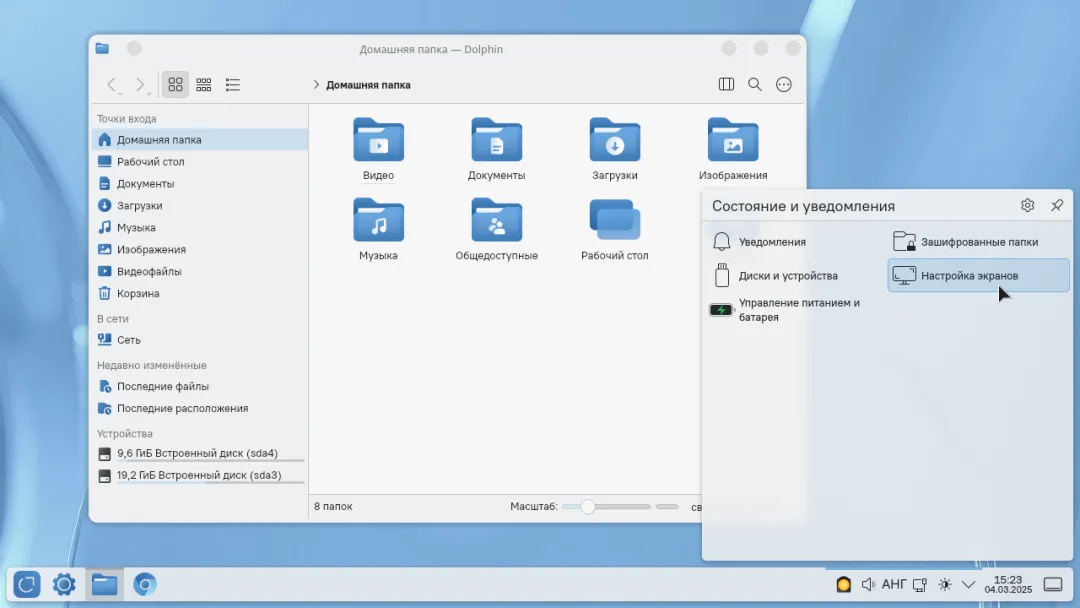Click Зашифрованные папки entry
Image resolution: width=1080 pixels, height=608 pixels.
click(978, 242)
